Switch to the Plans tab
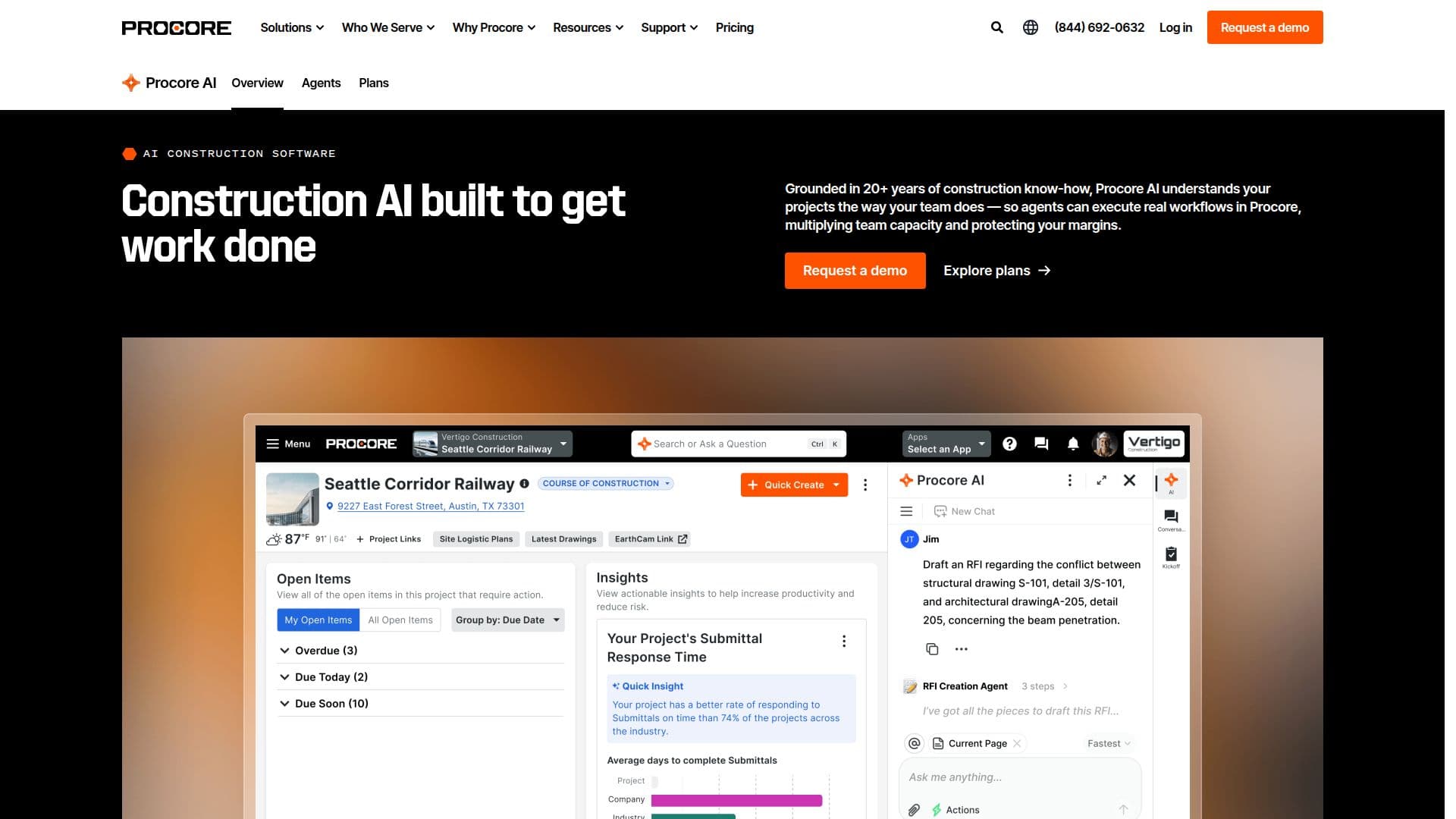1456x819 pixels. (x=374, y=83)
